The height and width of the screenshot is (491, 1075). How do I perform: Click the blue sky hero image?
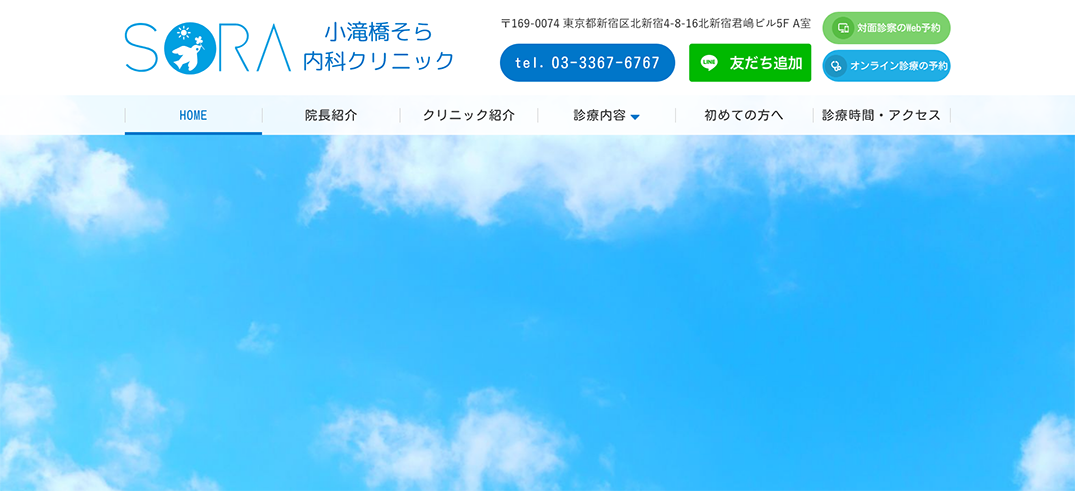538,313
